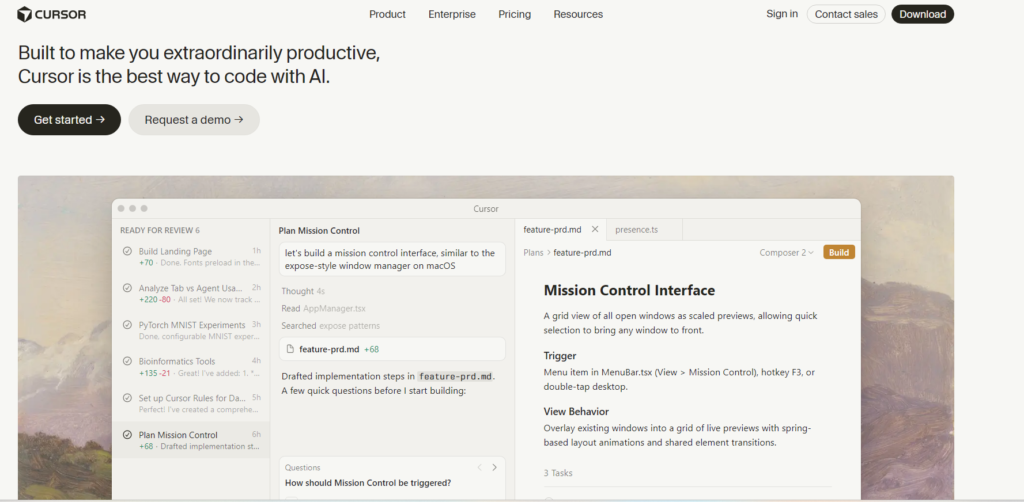Click the View Behavior section heading
1024x502 pixels.
576,412
